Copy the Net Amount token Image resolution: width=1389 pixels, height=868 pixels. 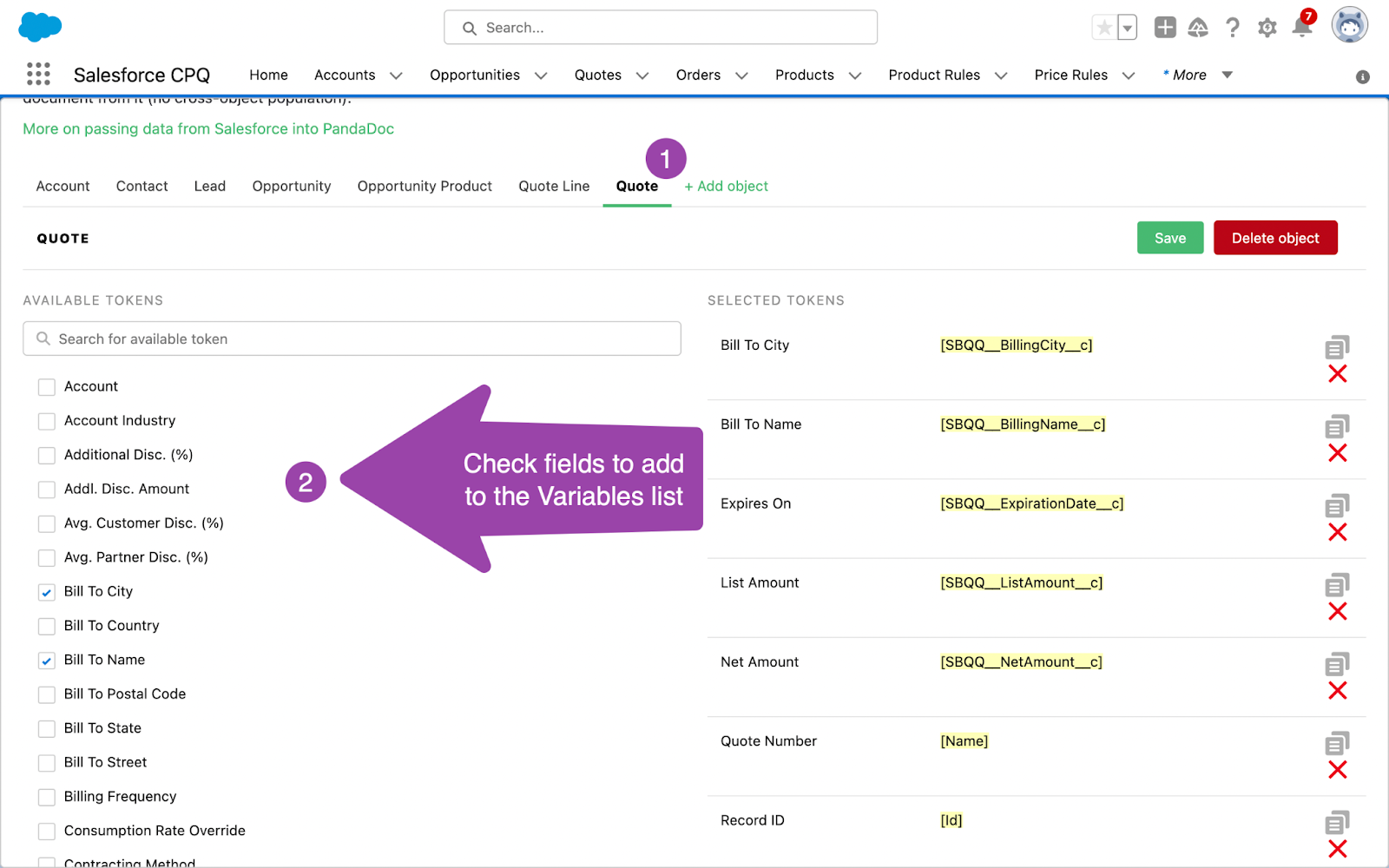tap(1337, 664)
